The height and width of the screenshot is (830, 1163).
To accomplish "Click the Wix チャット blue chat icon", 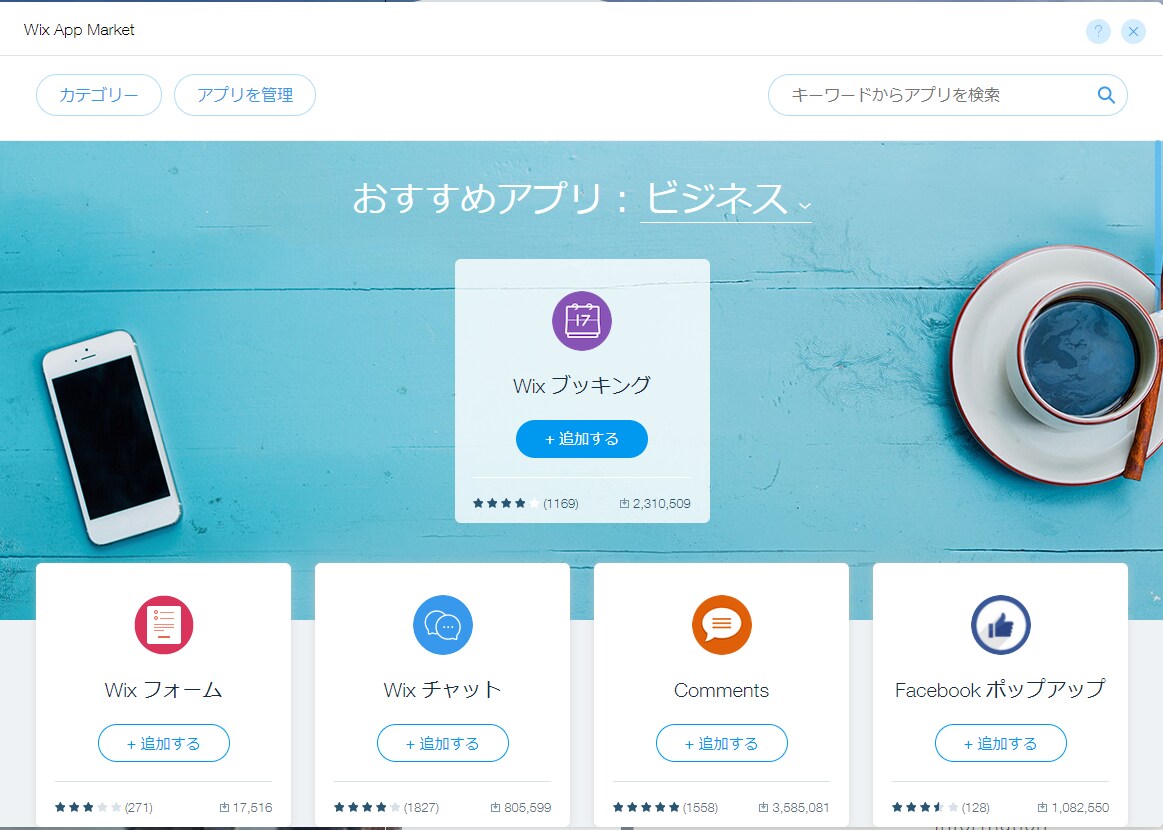I will pyautogui.click(x=443, y=625).
